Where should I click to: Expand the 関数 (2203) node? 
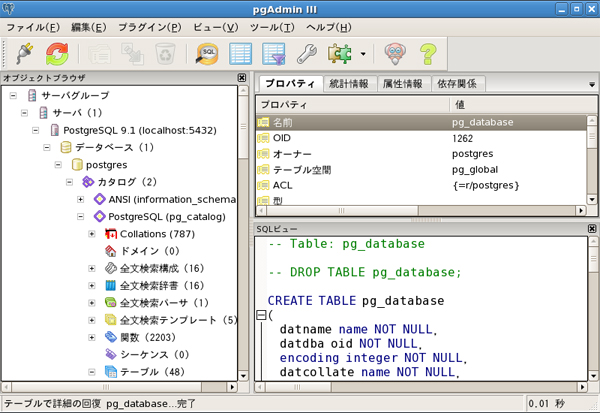point(92,337)
